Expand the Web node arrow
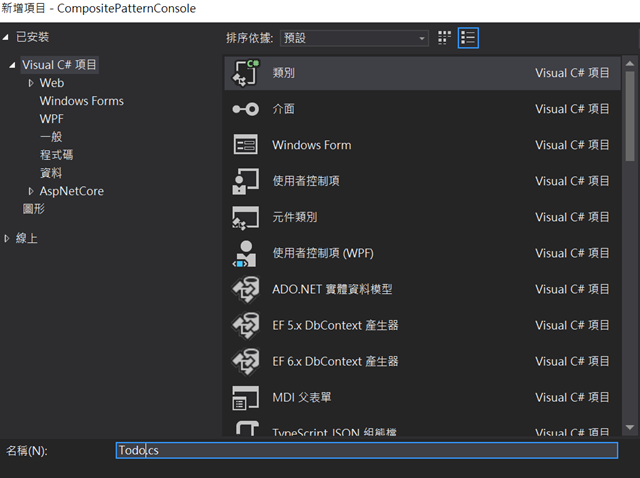 point(31,83)
